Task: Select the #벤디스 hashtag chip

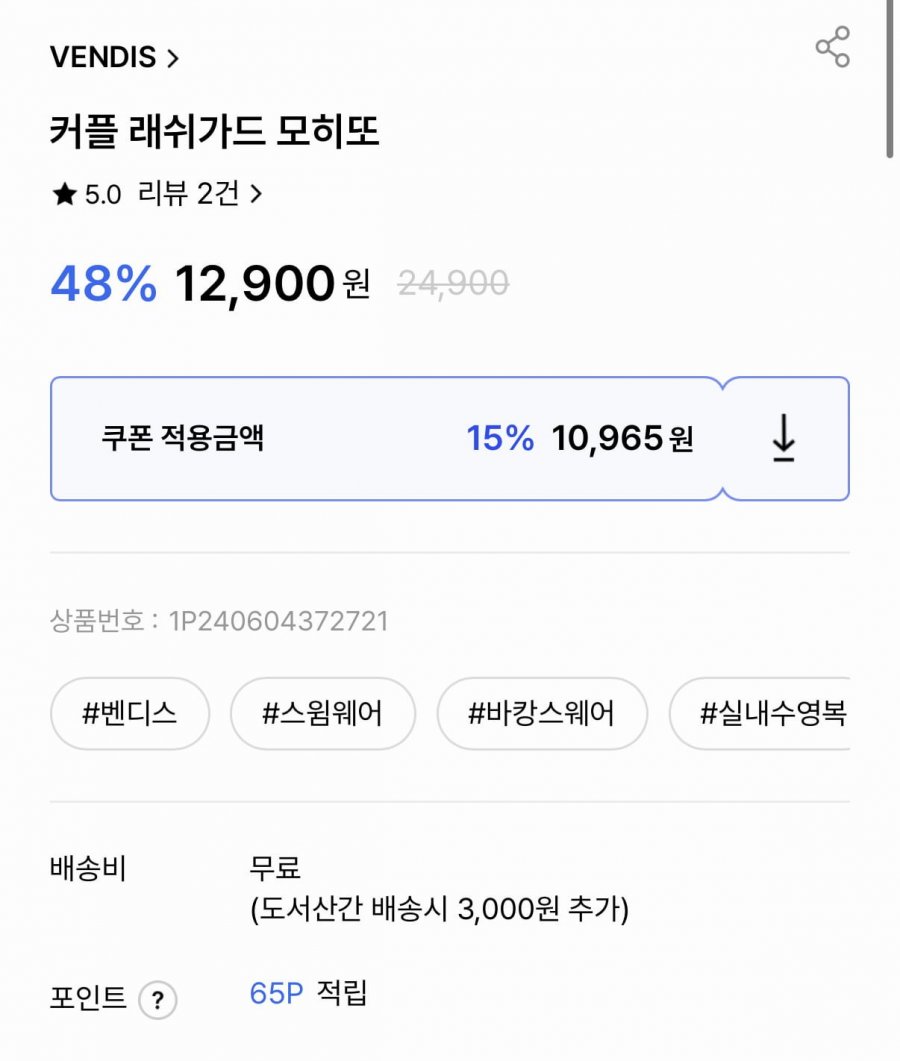Action: (130, 713)
